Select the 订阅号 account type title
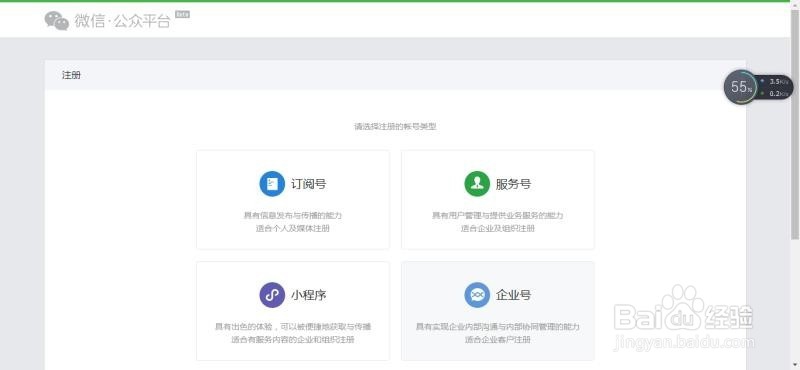Viewport: 800px width, 370px height. tap(309, 184)
